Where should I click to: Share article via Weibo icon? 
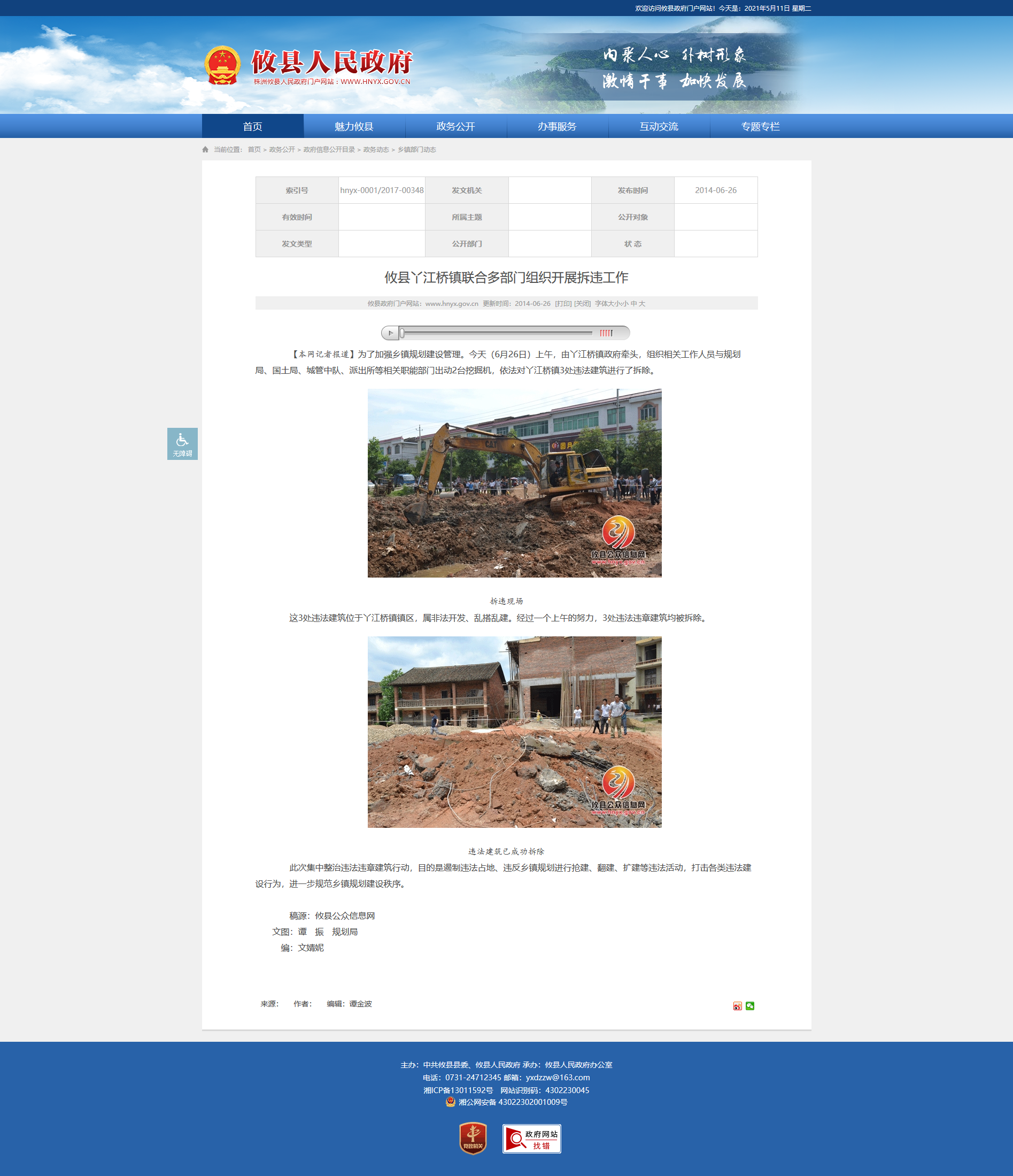pyautogui.click(x=737, y=1006)
